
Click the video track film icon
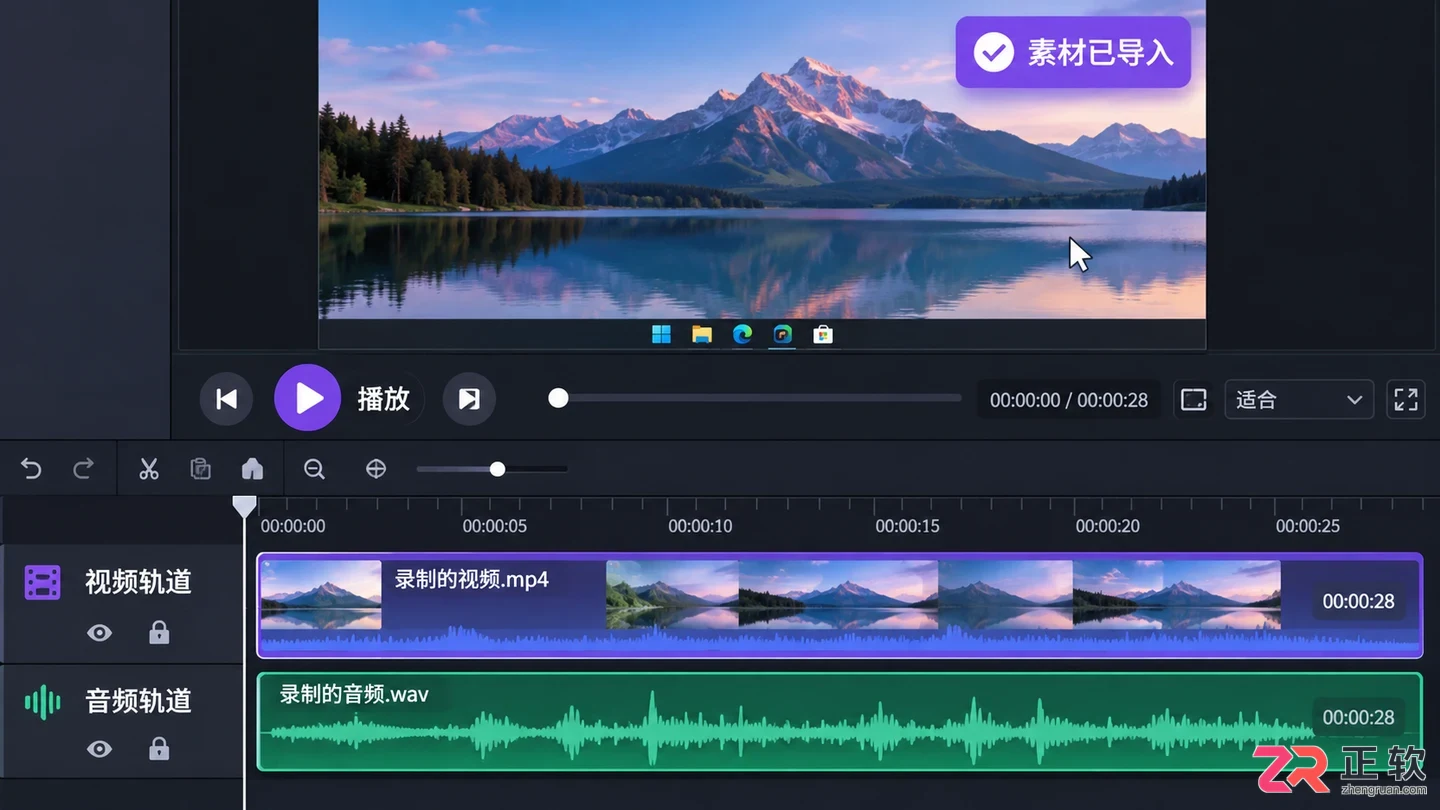pos(43,582)
